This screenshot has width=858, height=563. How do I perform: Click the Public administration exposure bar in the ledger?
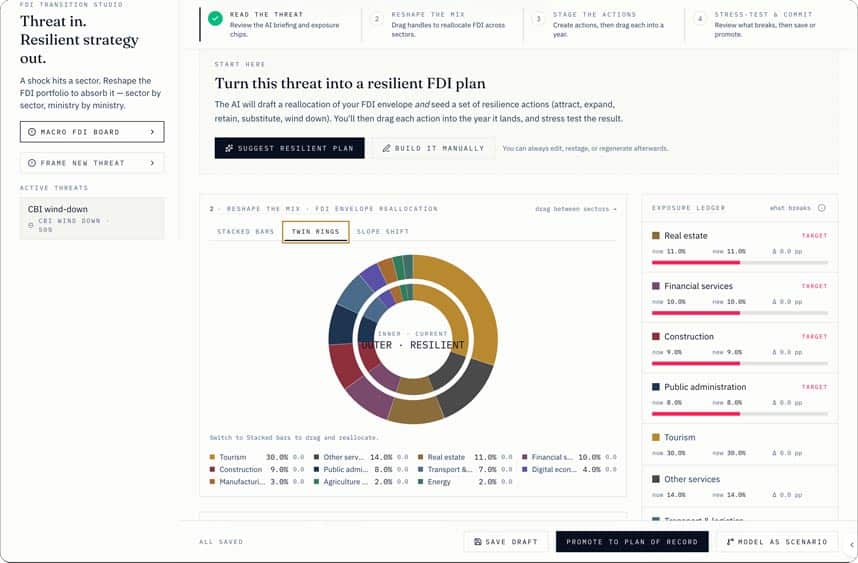[x=740, y=414]
